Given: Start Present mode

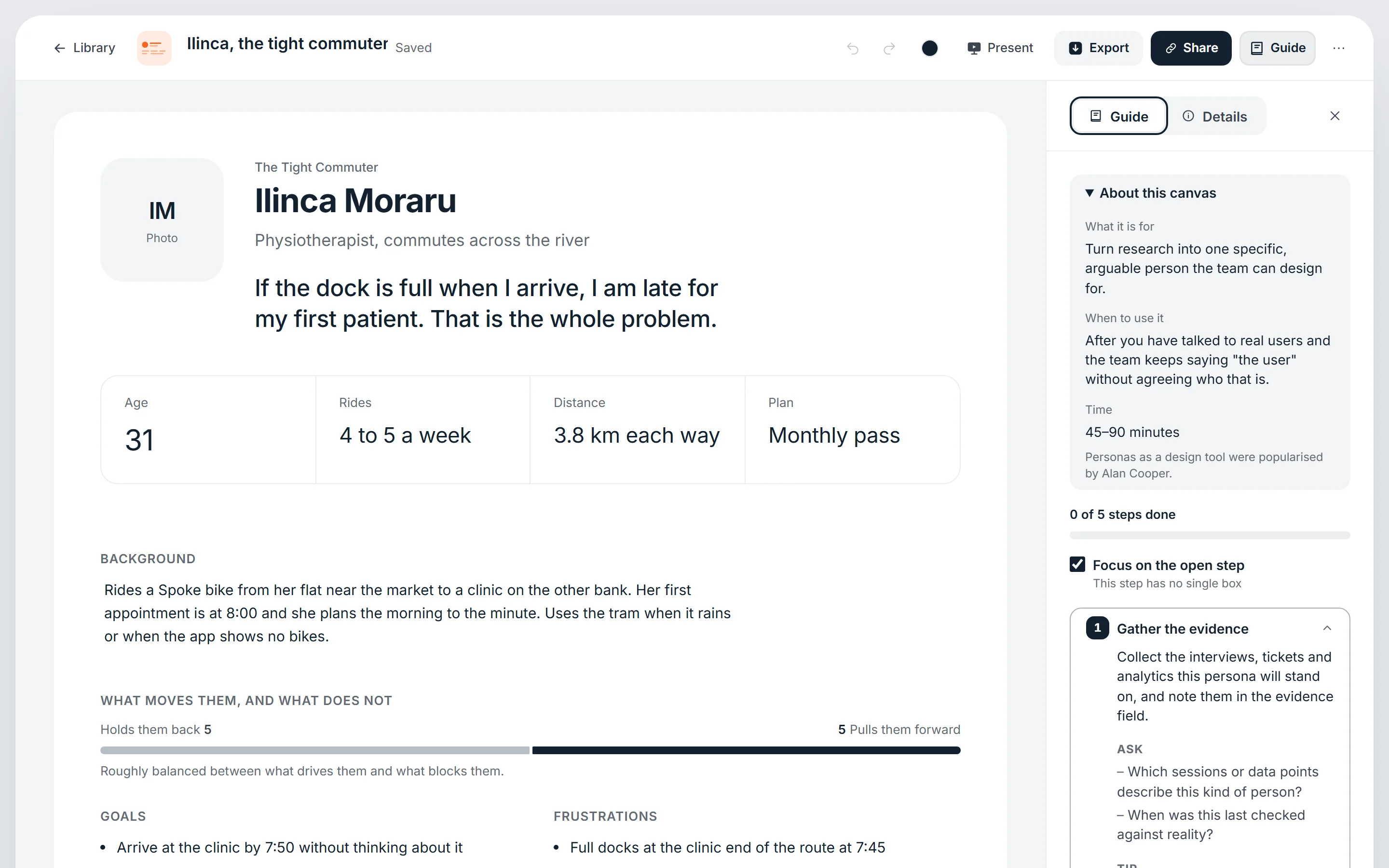Looking at the screenshot, I should [x=1000, y=48].
